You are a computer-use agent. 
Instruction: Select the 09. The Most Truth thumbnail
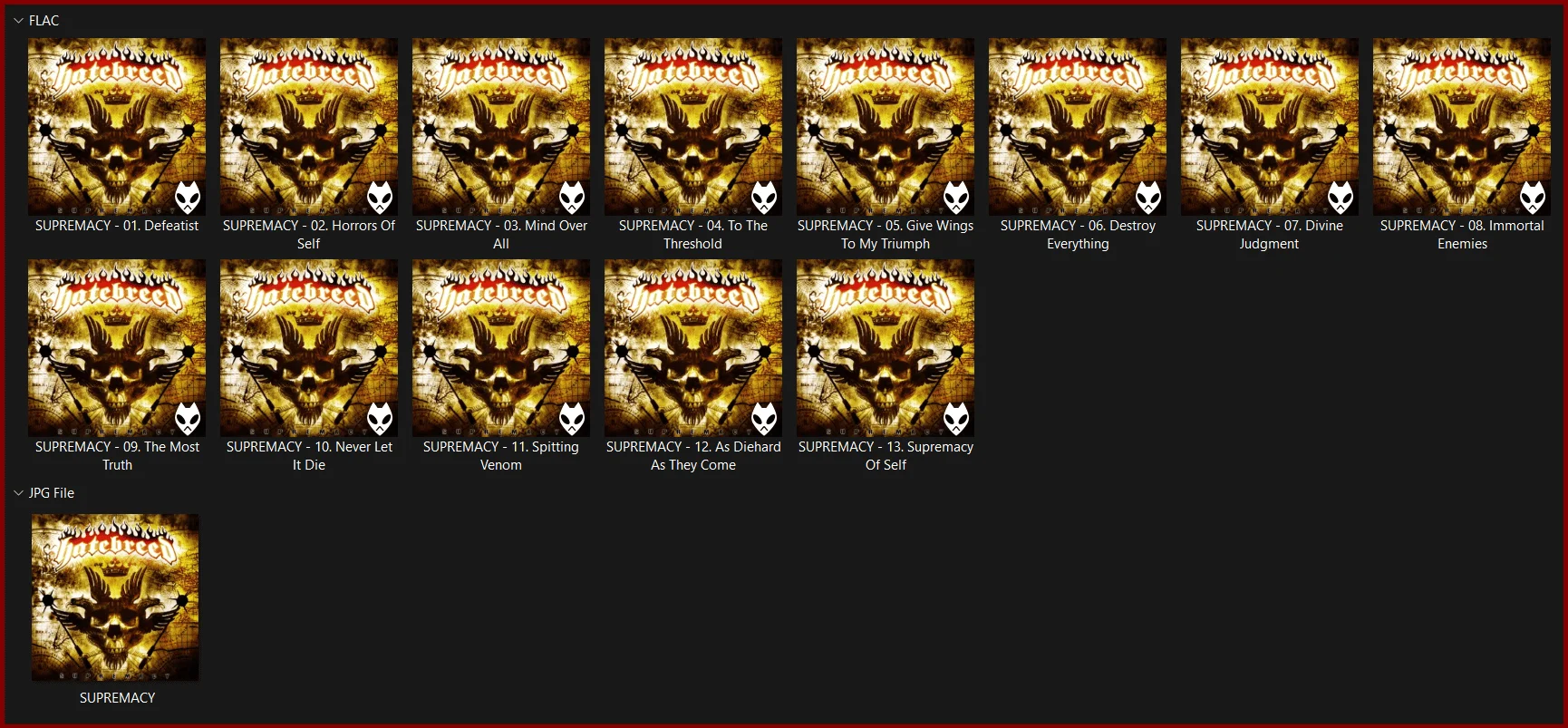click(x=117, y=347)
